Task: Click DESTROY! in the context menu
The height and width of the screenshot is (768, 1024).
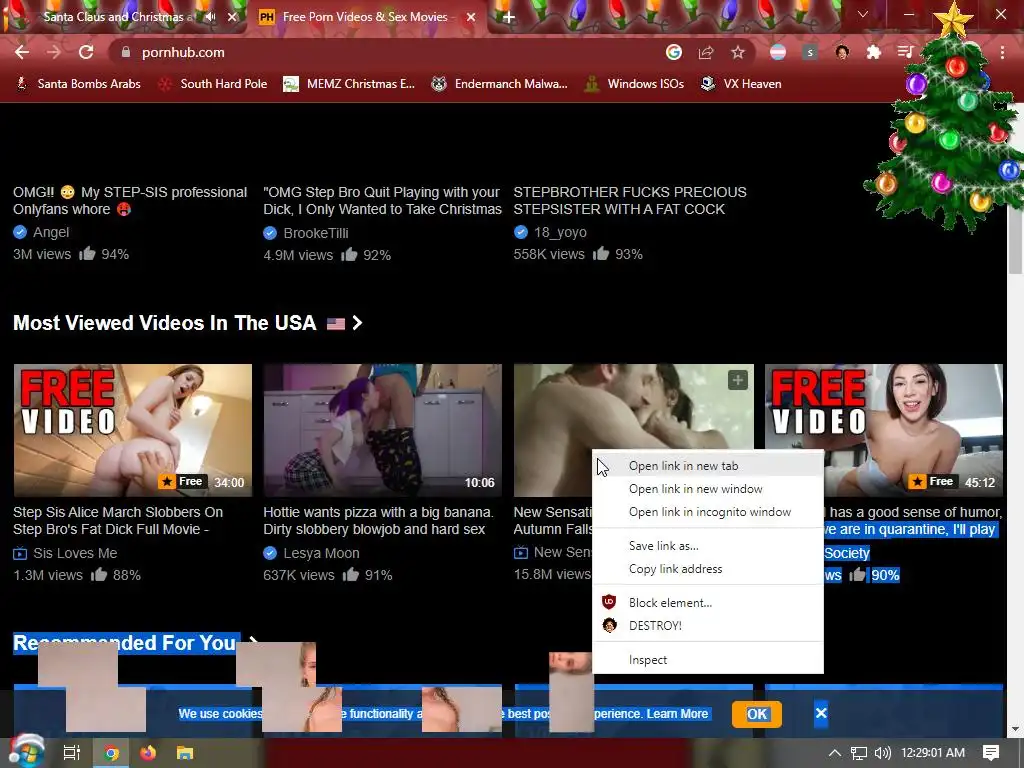Action: pos(708,626)
